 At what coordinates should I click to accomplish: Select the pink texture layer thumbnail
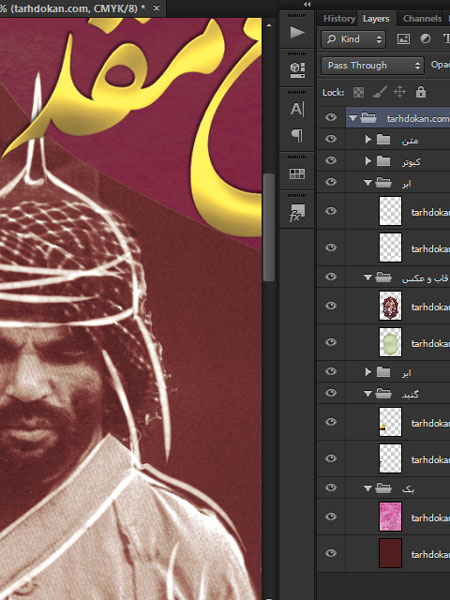point(390,517)
